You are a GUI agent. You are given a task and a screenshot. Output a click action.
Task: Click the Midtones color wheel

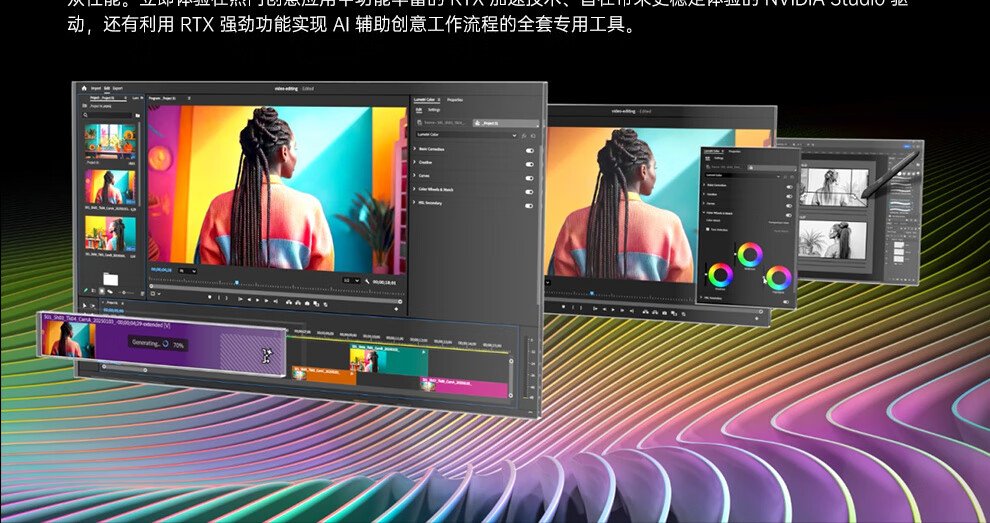point(749,254)
